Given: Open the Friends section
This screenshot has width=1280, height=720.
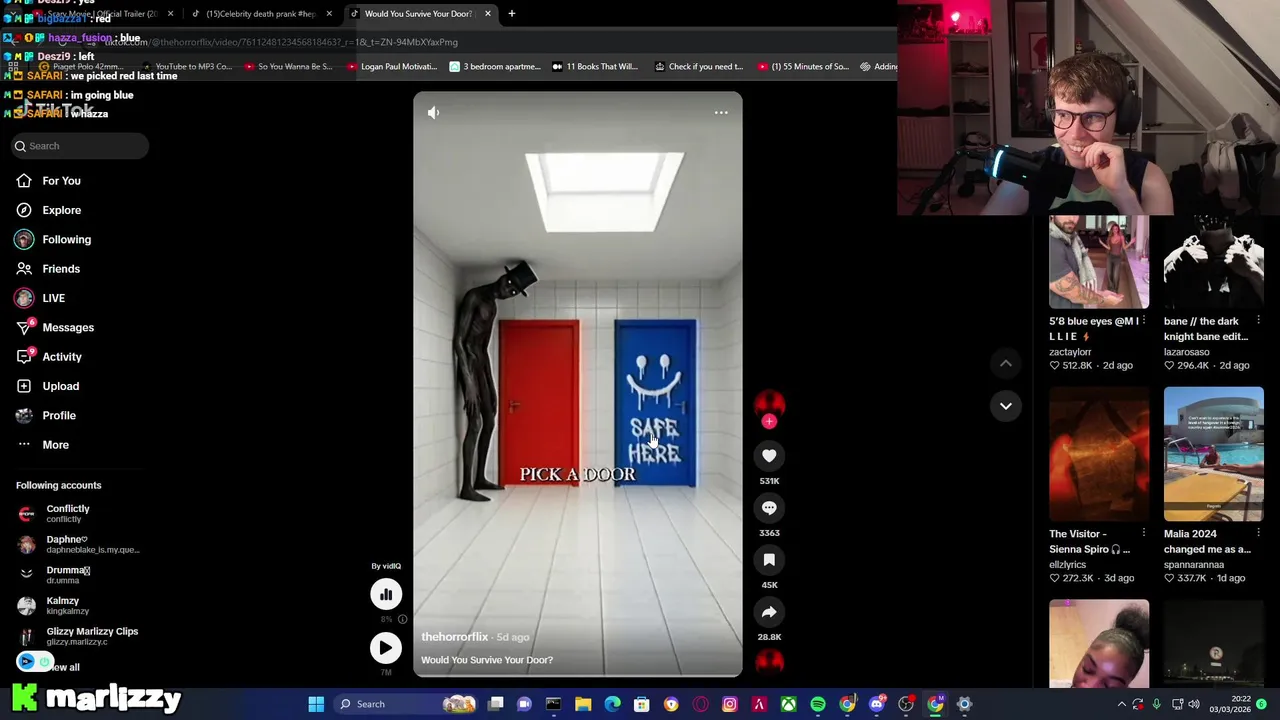Looking at the screenshot, I should [x=48, y=269].
